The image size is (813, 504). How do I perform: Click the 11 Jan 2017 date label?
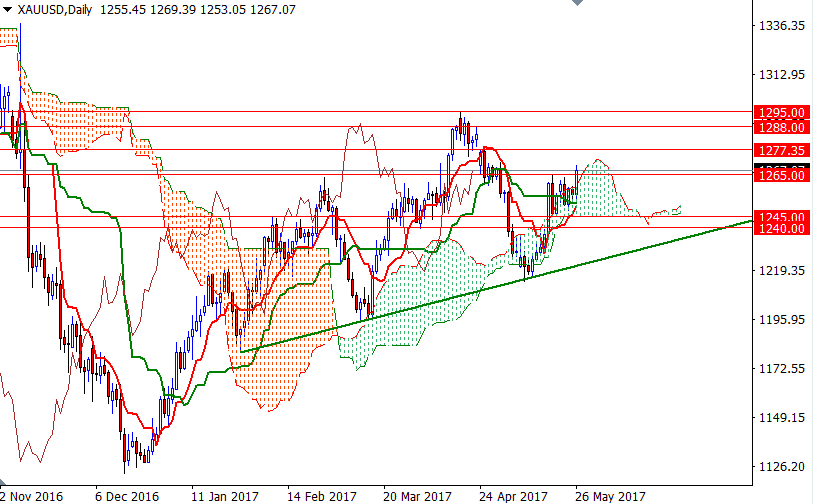tap(225, 496)
